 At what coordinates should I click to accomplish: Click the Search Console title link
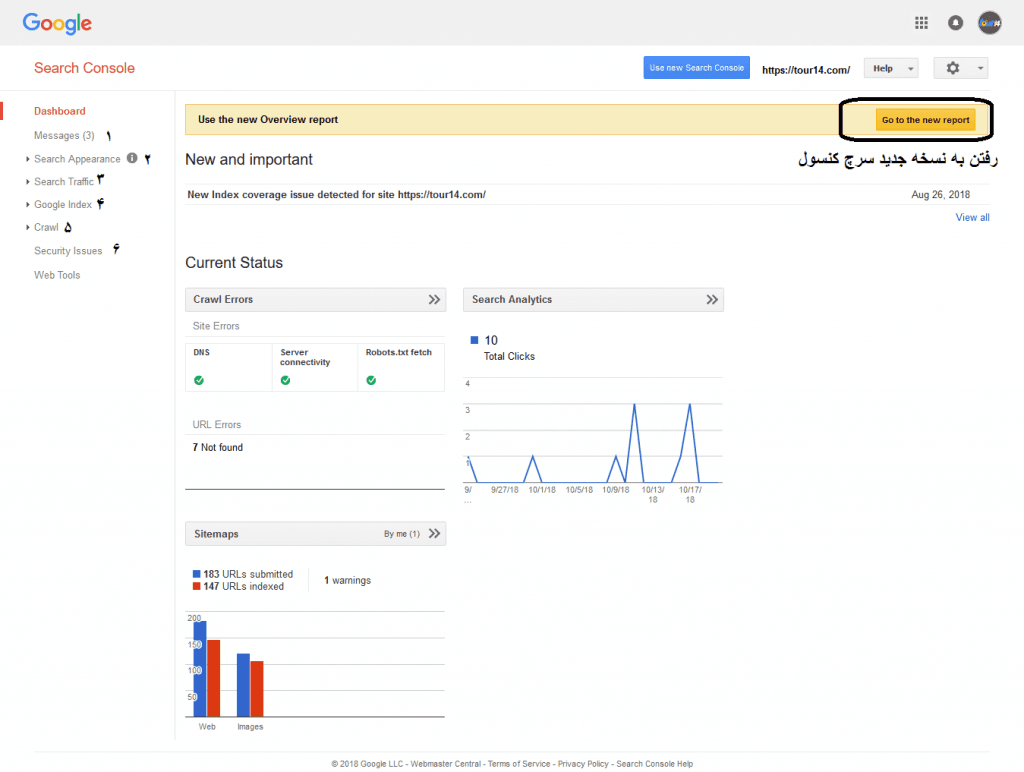point(84,68)
